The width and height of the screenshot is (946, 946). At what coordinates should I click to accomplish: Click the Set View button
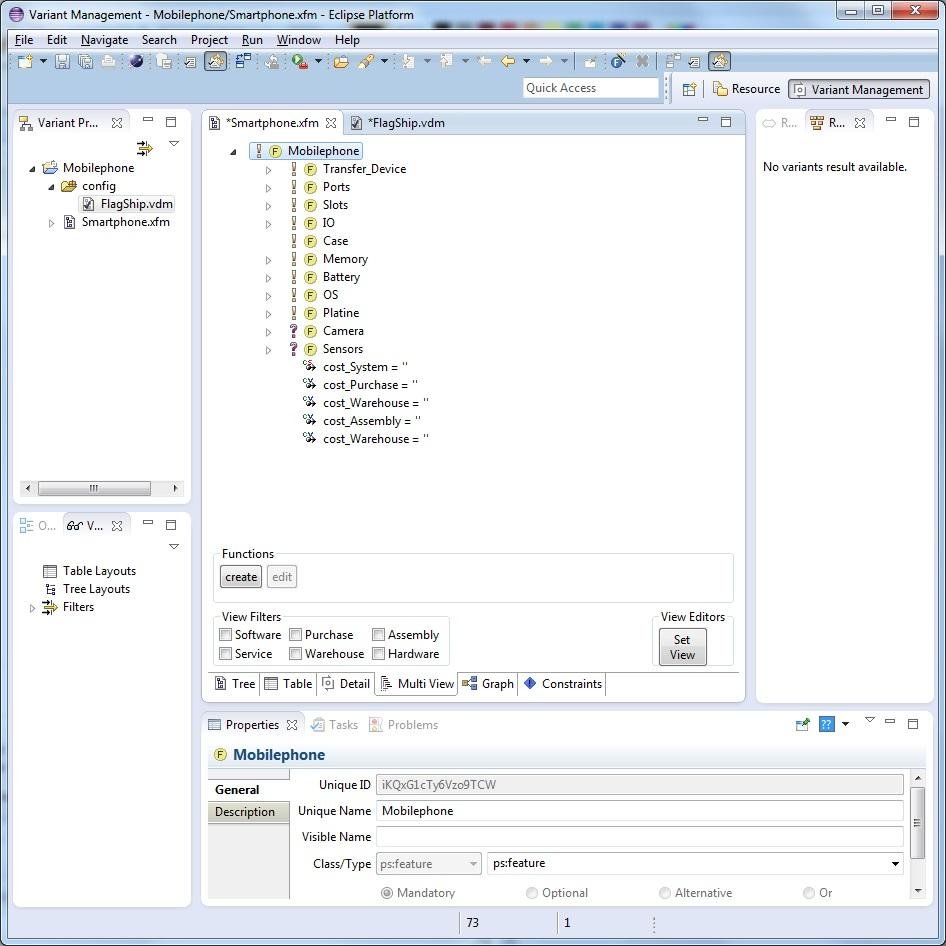click(682, 647)
